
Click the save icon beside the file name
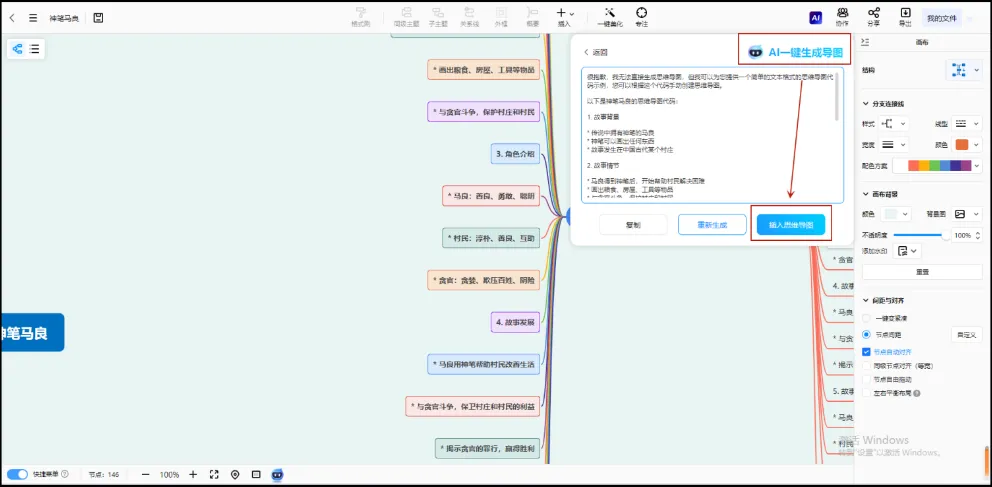pyautogui.click(x=98, y=18)
